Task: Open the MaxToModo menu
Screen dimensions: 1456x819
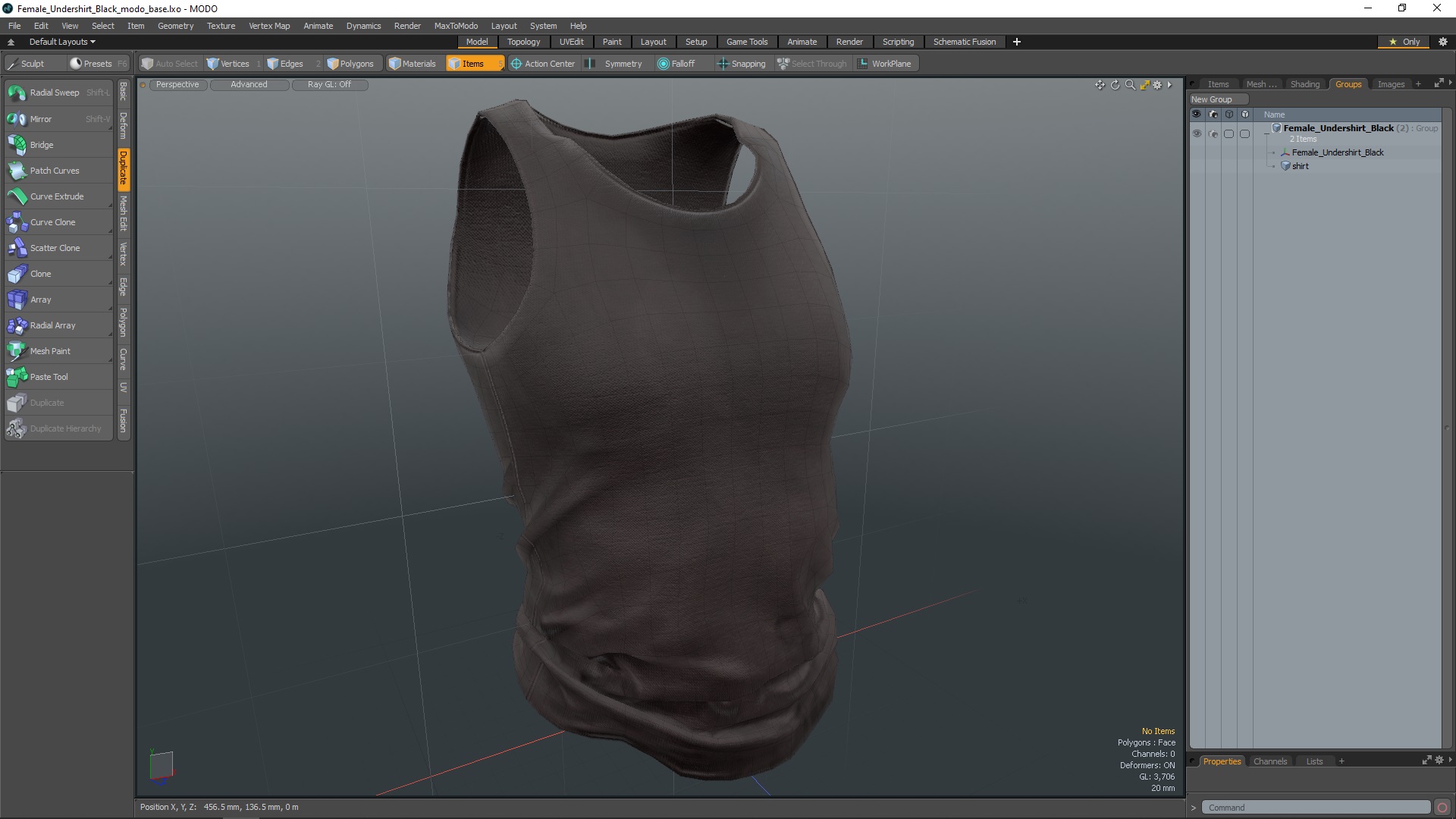Action: tap(456, 26)
